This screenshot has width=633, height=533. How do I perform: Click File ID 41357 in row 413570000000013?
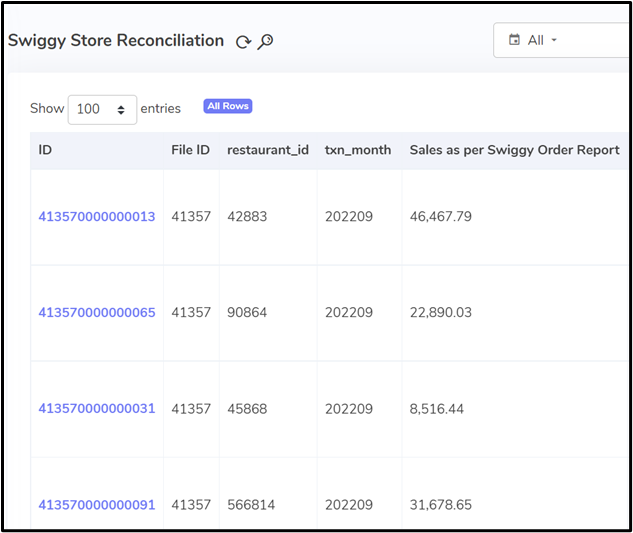(191, 217)
